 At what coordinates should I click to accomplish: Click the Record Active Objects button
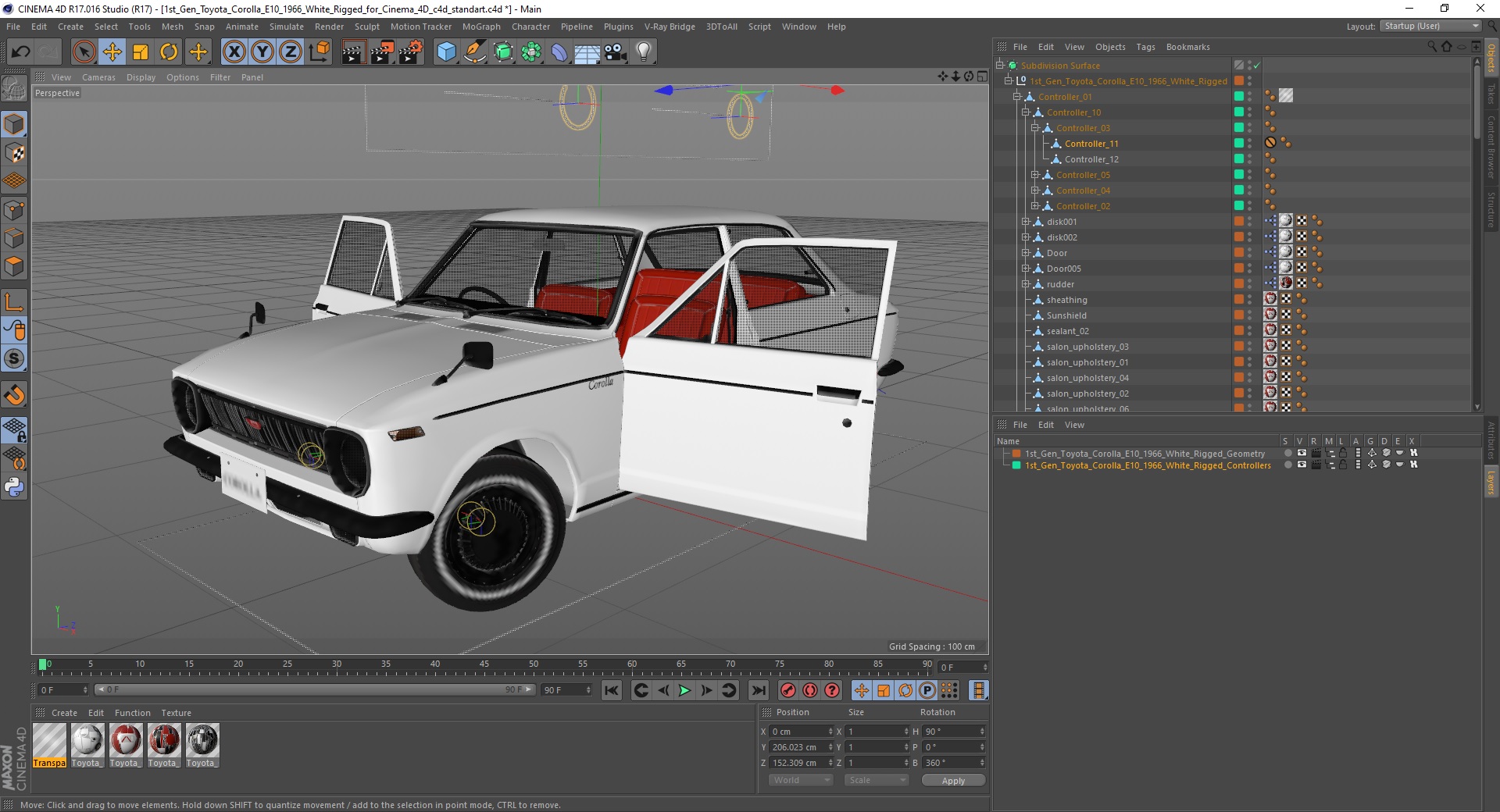[788, 690]
